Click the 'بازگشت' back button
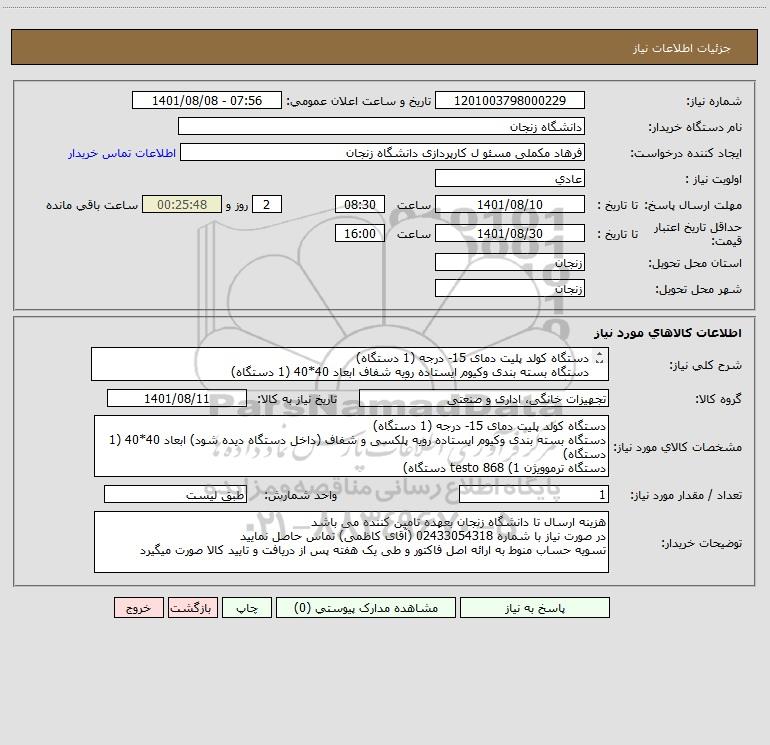770x745 pixels. click(192, 608)
